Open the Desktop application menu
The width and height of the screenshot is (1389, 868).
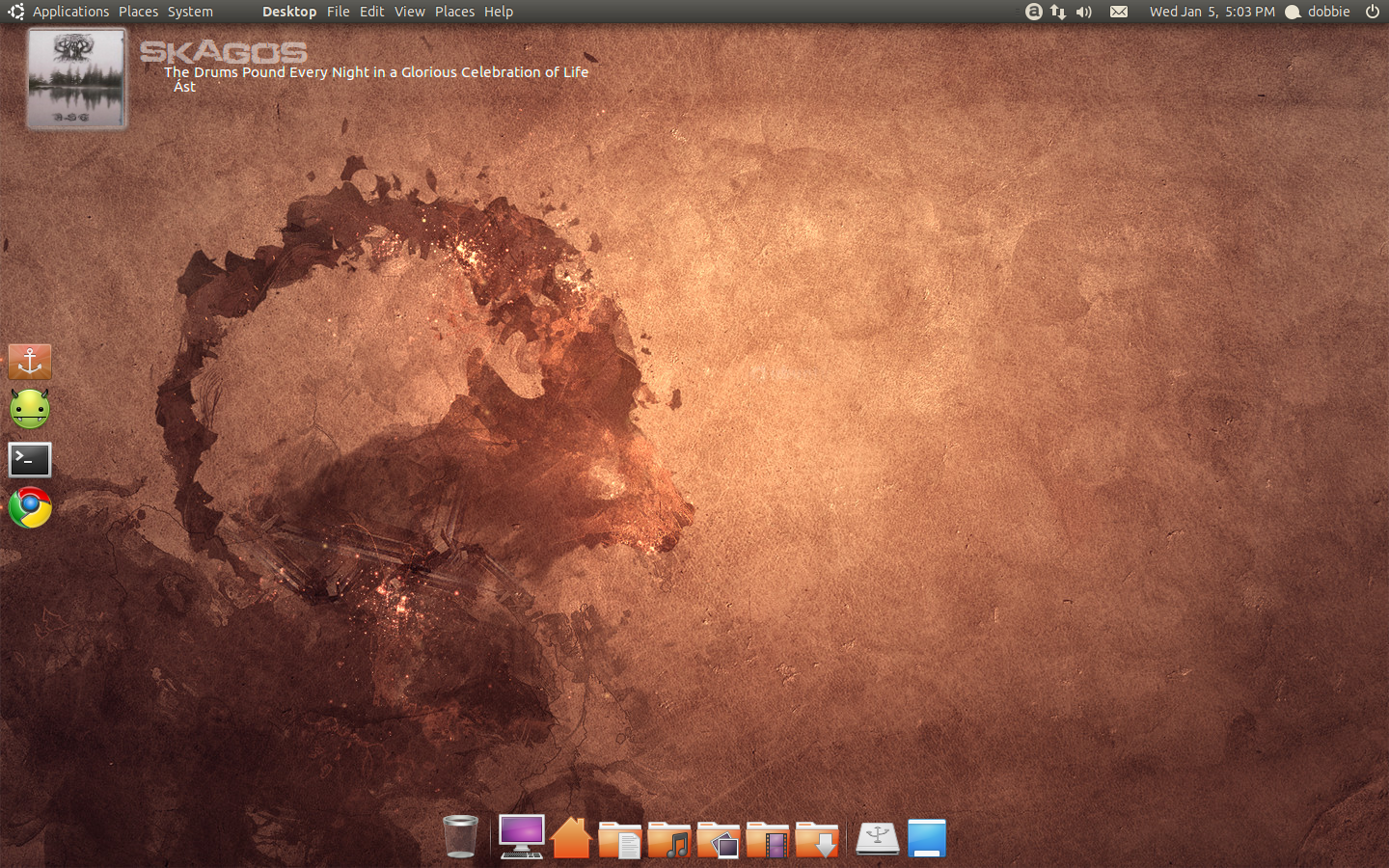coord(289,12)
